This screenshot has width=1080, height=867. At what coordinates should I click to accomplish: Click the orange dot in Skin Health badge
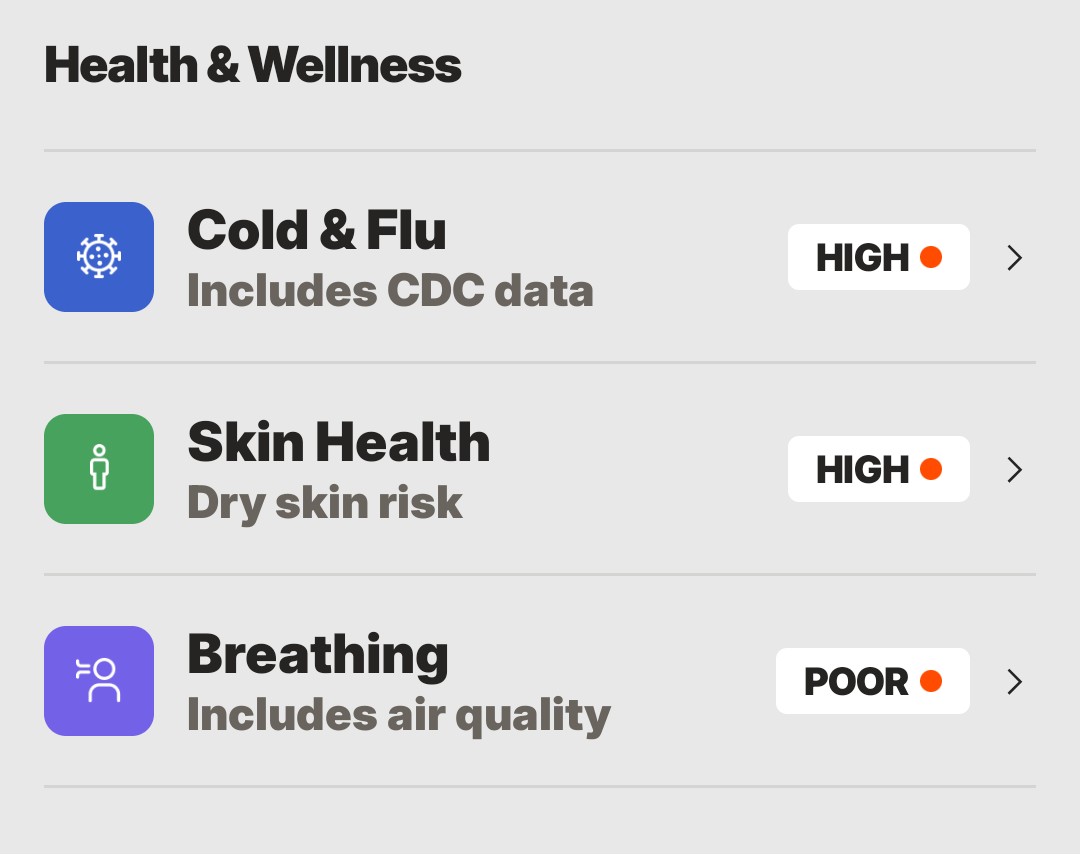click(931, 469)
